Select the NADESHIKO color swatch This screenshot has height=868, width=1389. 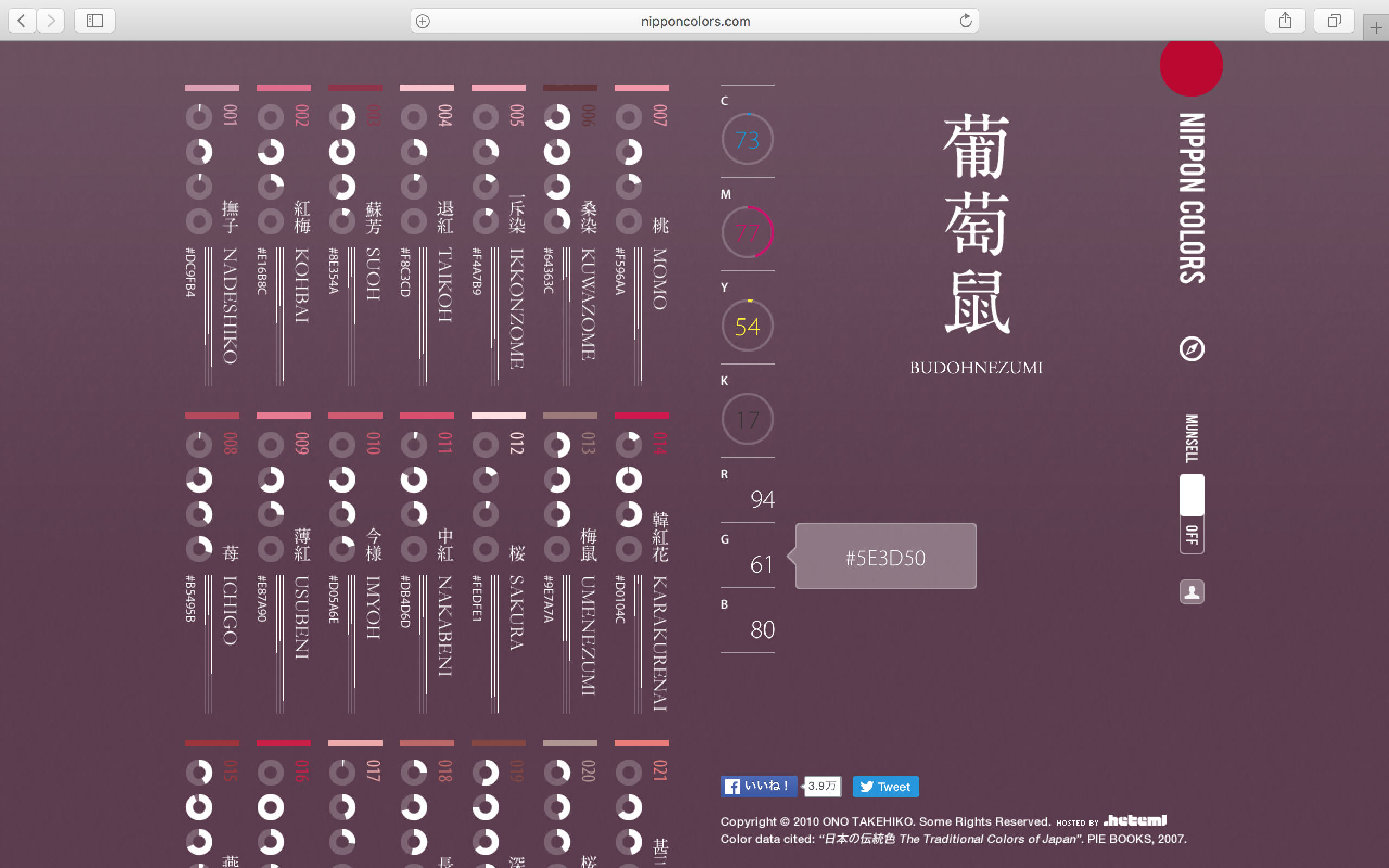click(x=211, y=87)
